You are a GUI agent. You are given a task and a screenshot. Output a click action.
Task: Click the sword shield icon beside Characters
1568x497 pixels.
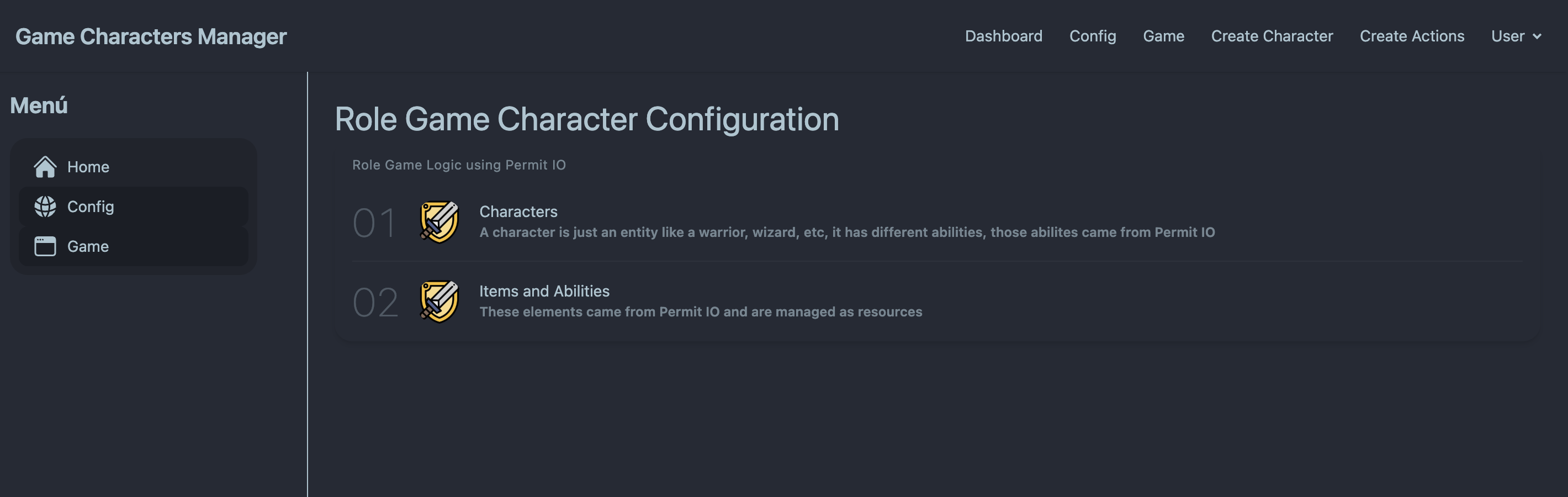pyautogui.click(x=439, y=223)
